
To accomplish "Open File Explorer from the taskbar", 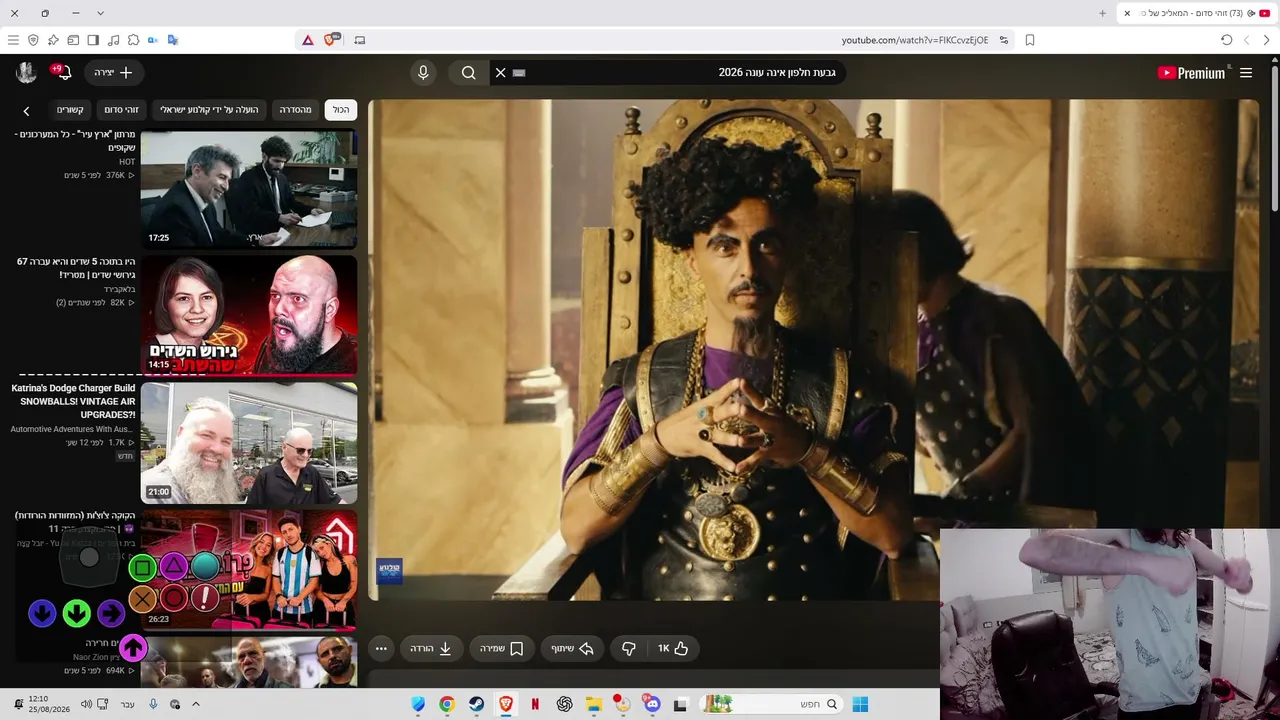I will 593,704.
